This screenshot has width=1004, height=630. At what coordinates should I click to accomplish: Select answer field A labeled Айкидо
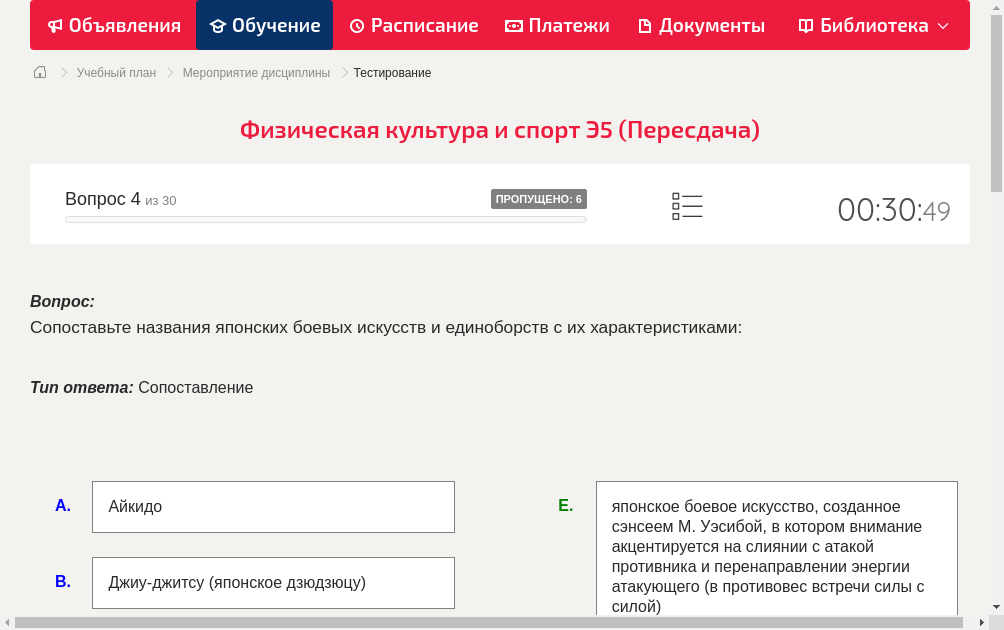tap(273, 506)
